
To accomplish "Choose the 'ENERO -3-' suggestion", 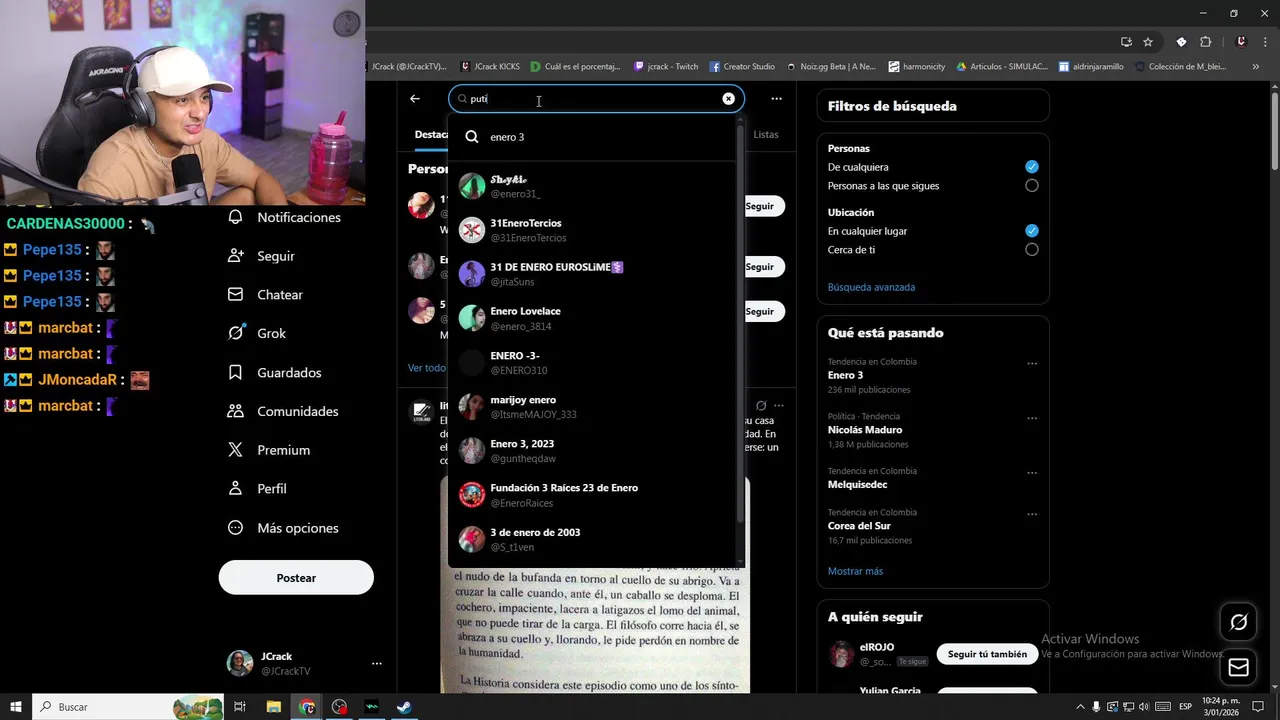I will pyautogui.click(x=592, y=362).
